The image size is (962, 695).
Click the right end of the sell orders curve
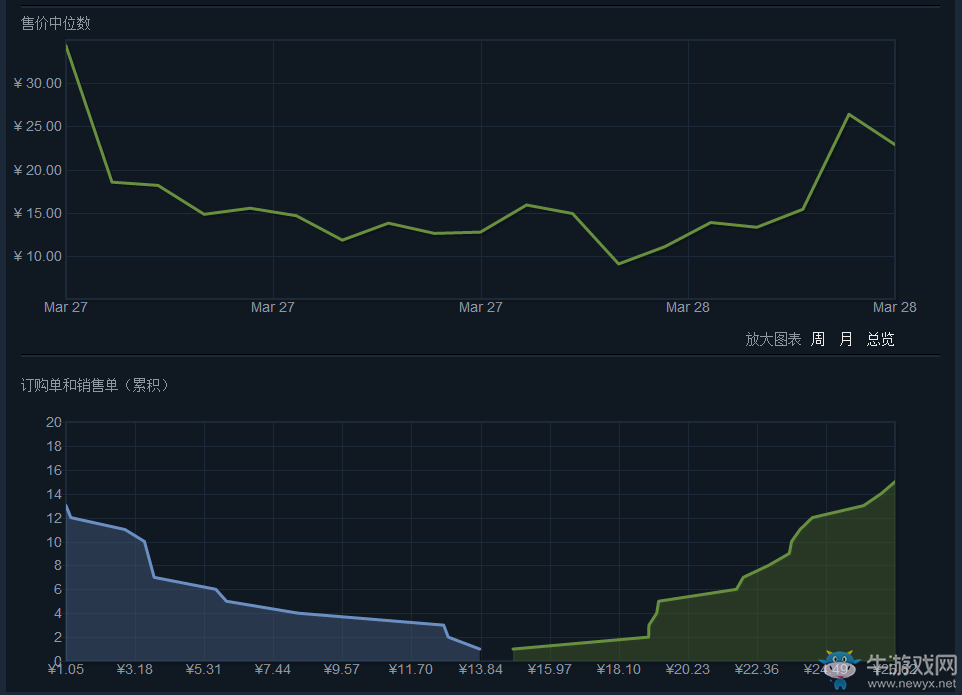click(x=893, y=482)
